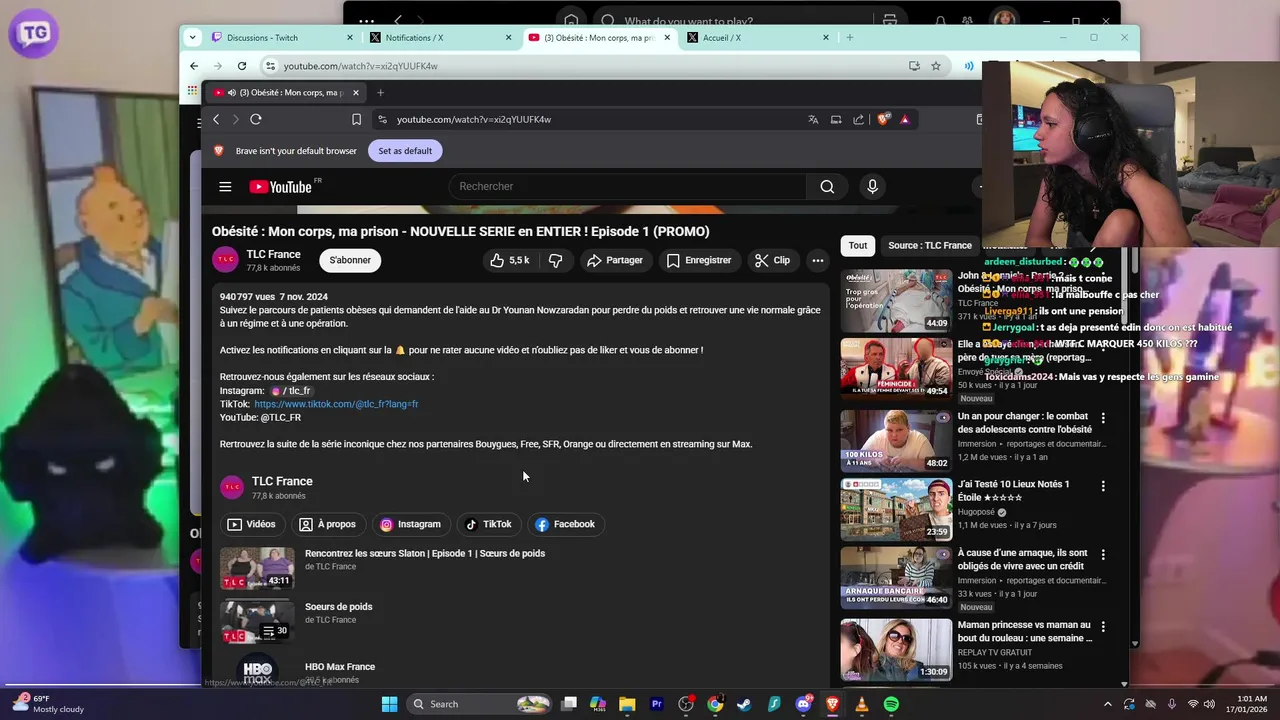Switch to Discussions - Twitch tab

pos(283,38)
